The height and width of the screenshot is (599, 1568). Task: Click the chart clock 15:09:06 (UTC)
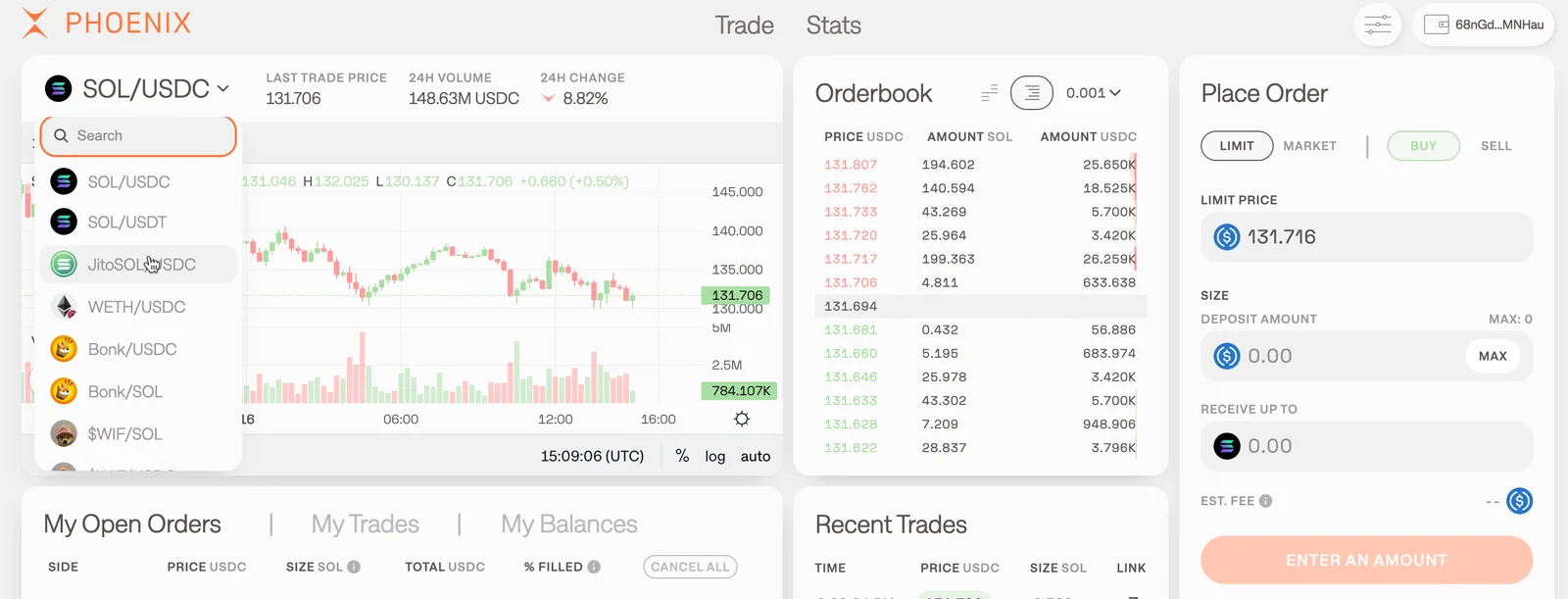[x=592, y=456]
